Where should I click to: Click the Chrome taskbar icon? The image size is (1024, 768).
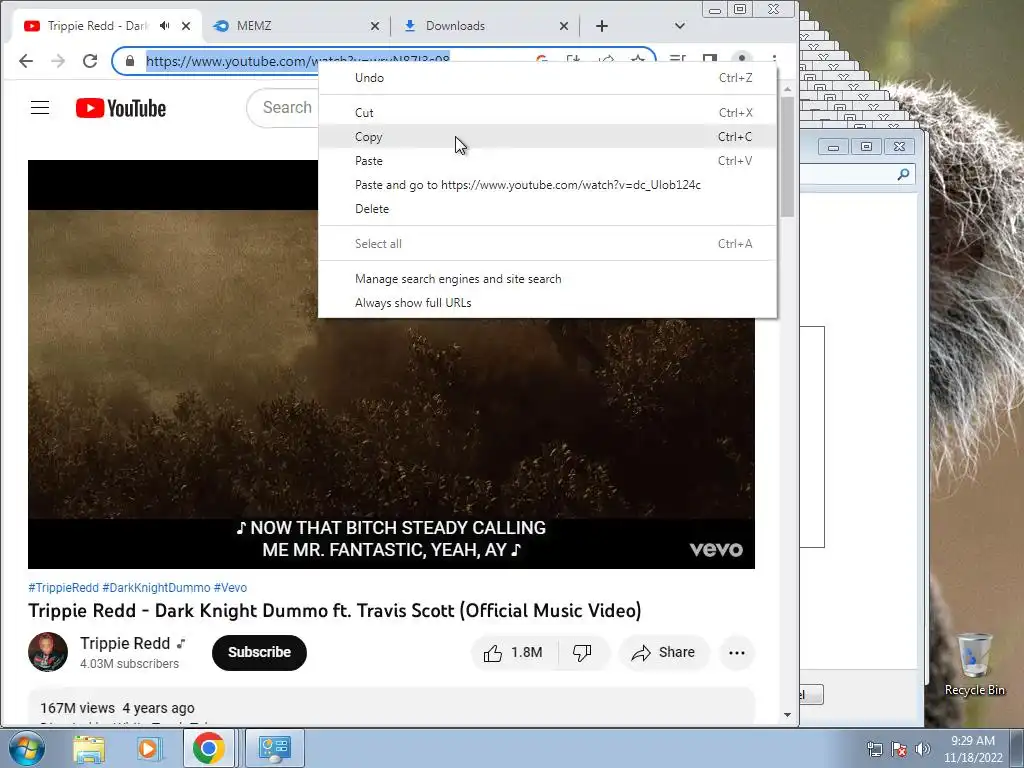click(208, 748)
